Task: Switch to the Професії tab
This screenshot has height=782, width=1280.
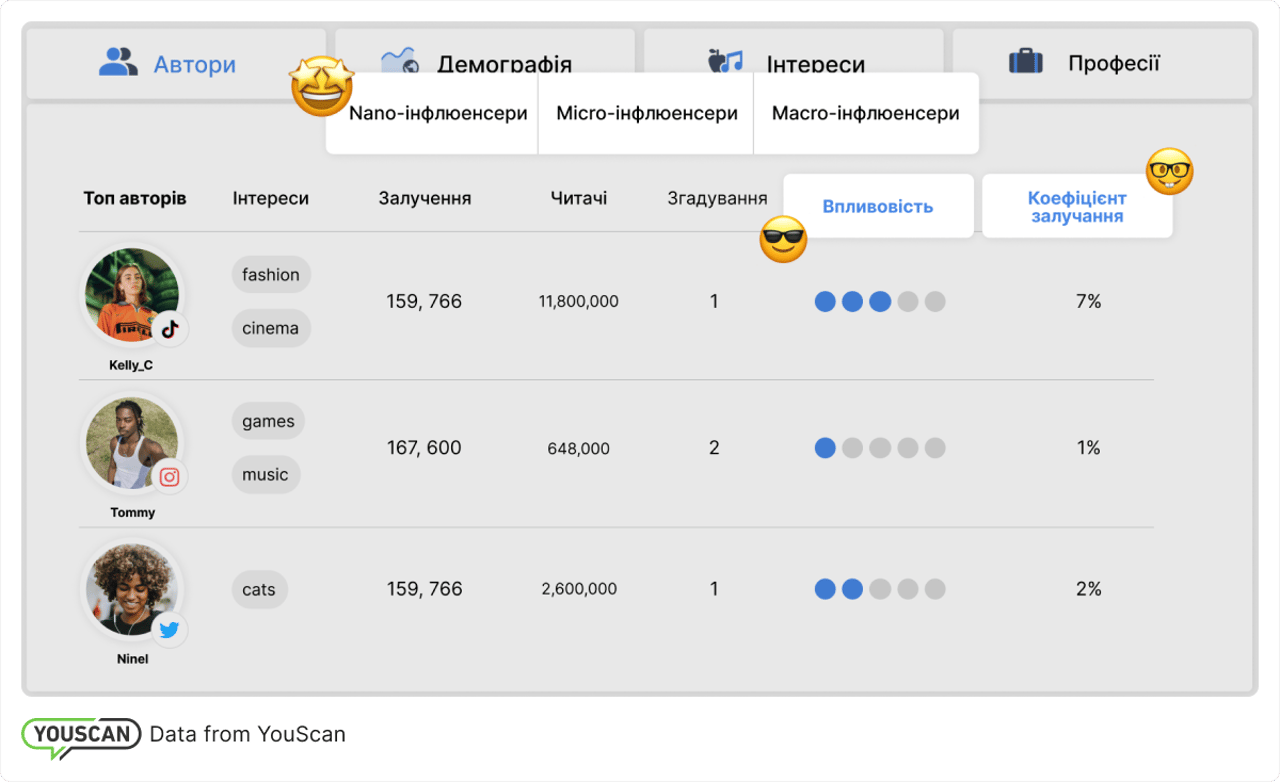Action: click(x=1102, y=62)
